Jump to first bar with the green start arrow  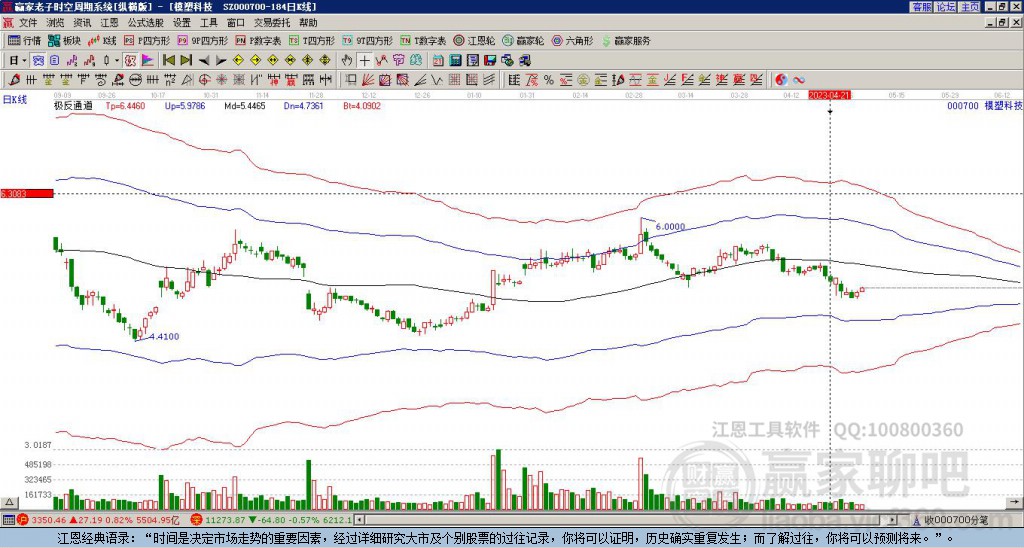[x=168, y=61]
